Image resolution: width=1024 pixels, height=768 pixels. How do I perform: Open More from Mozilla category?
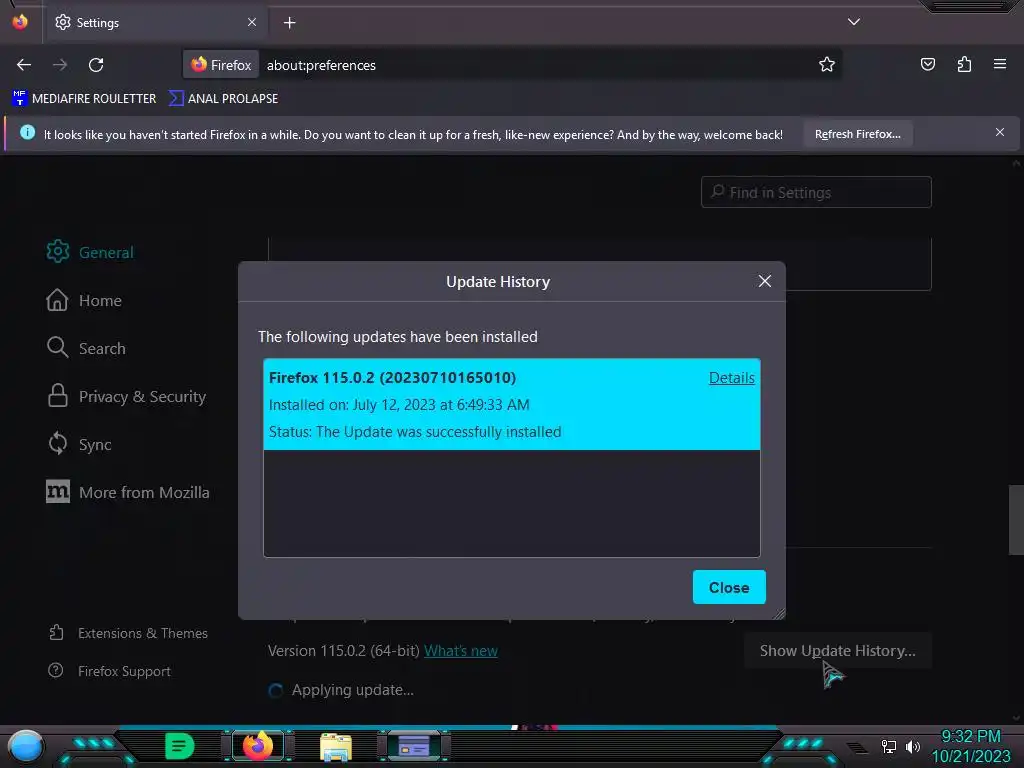pos(128,492)
